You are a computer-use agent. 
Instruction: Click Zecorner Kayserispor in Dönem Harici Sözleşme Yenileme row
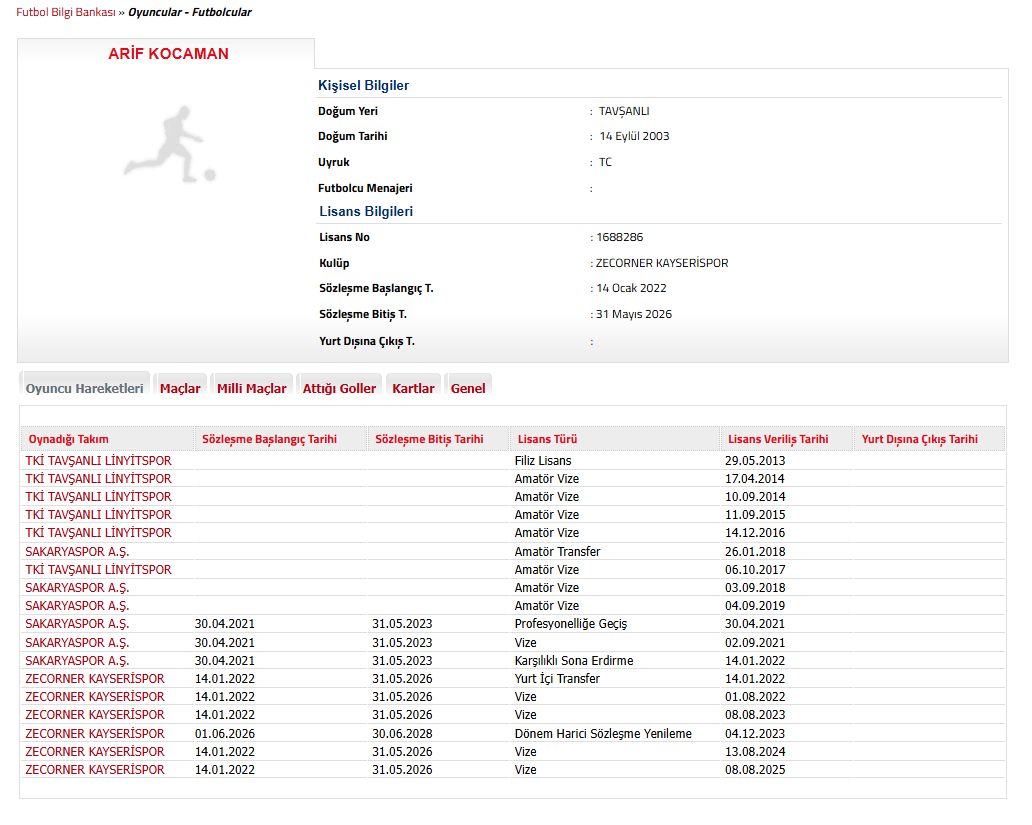[x=95, y=734]
